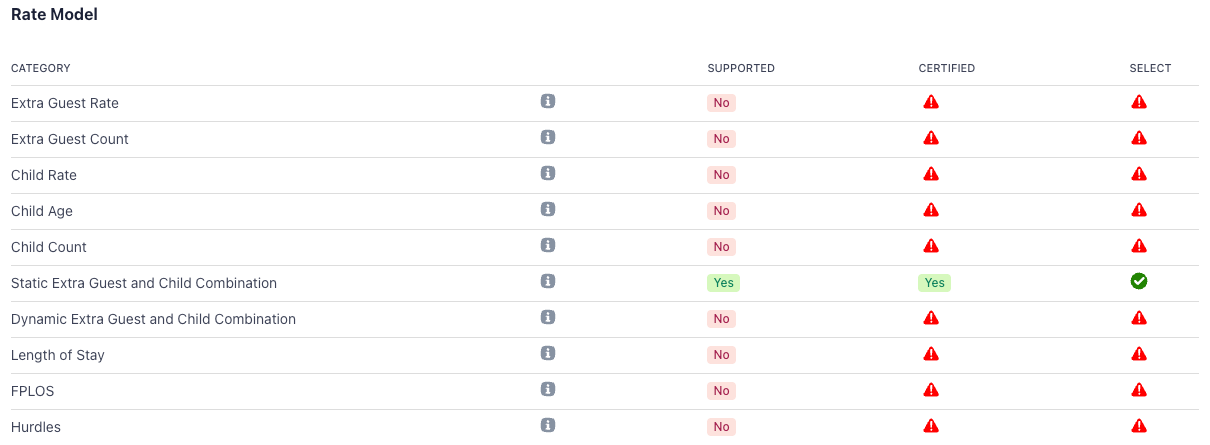
Task: Click info icon for Length of Stay
Action: [x=548, y=353]
